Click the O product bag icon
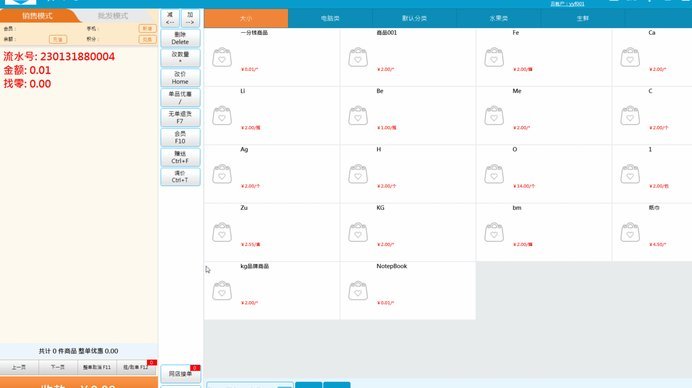 (x=494, y=174)
